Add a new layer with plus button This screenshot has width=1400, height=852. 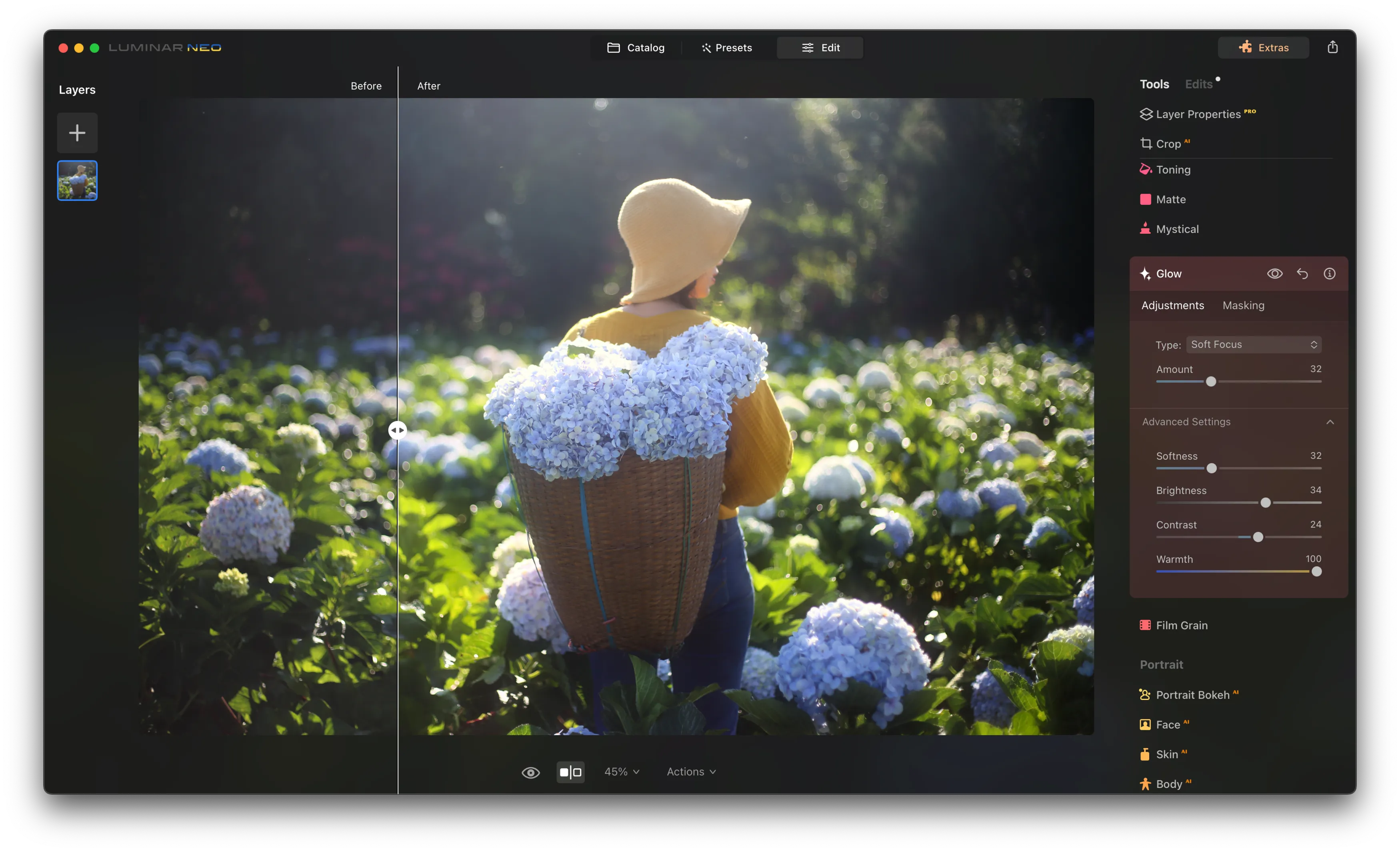pos(77,133)
